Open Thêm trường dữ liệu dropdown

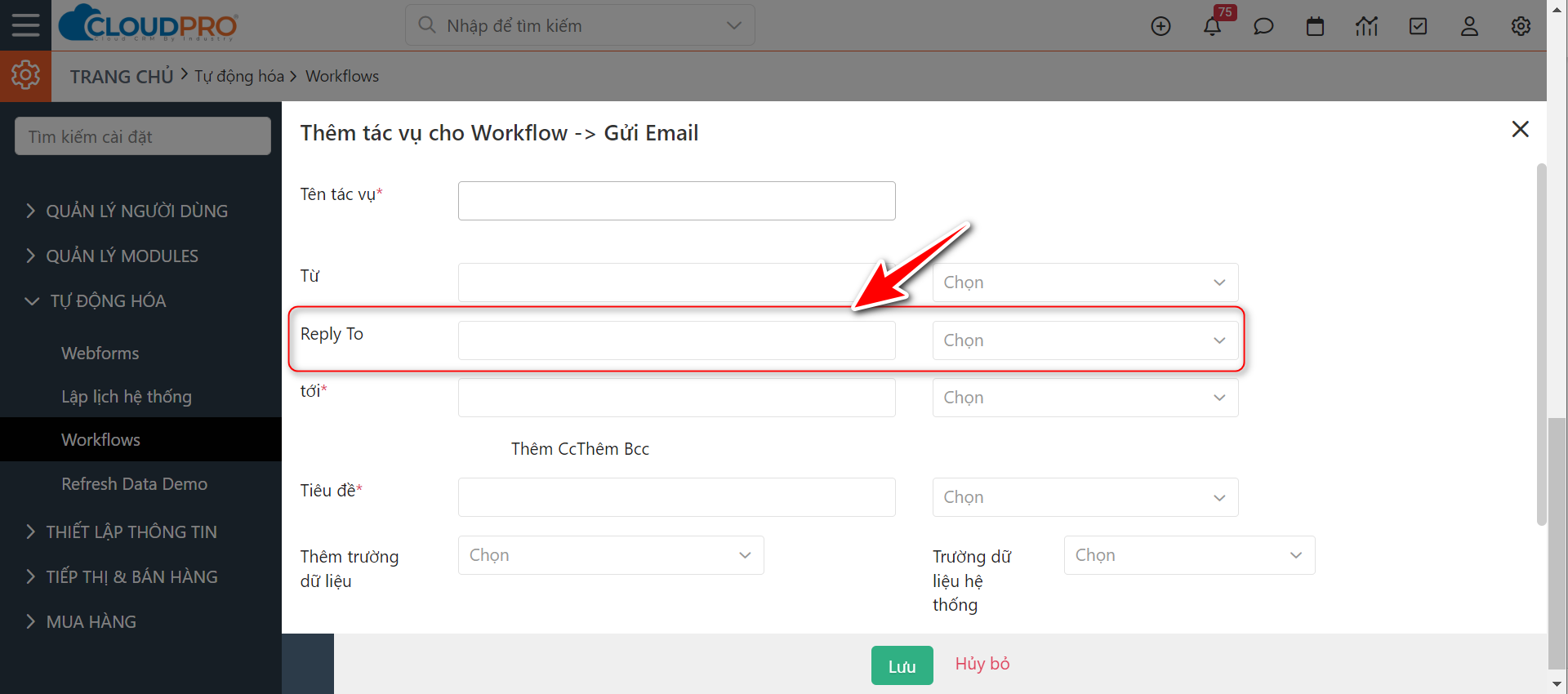[x=611, y=555]
